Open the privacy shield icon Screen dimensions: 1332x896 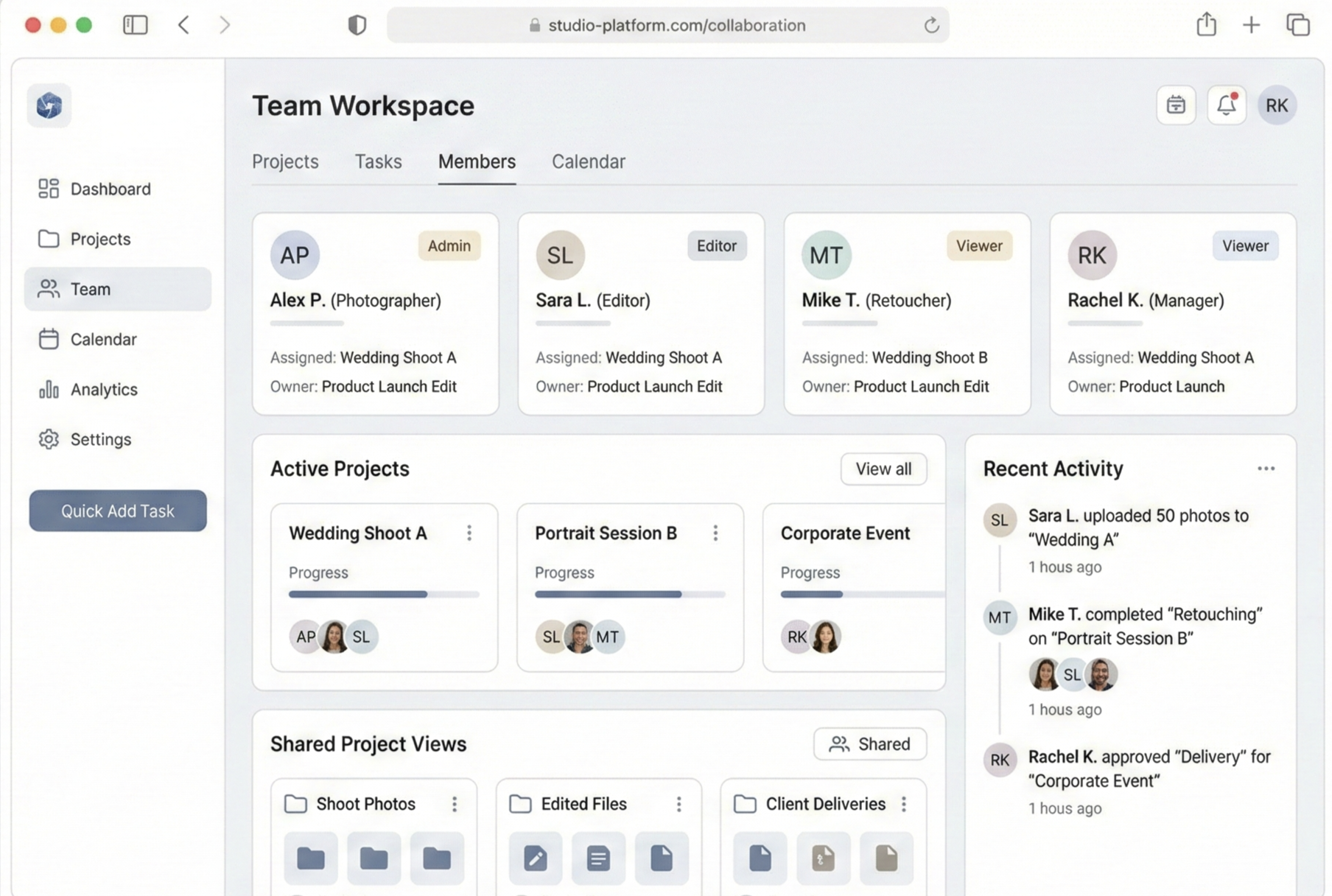click(357, 25)
